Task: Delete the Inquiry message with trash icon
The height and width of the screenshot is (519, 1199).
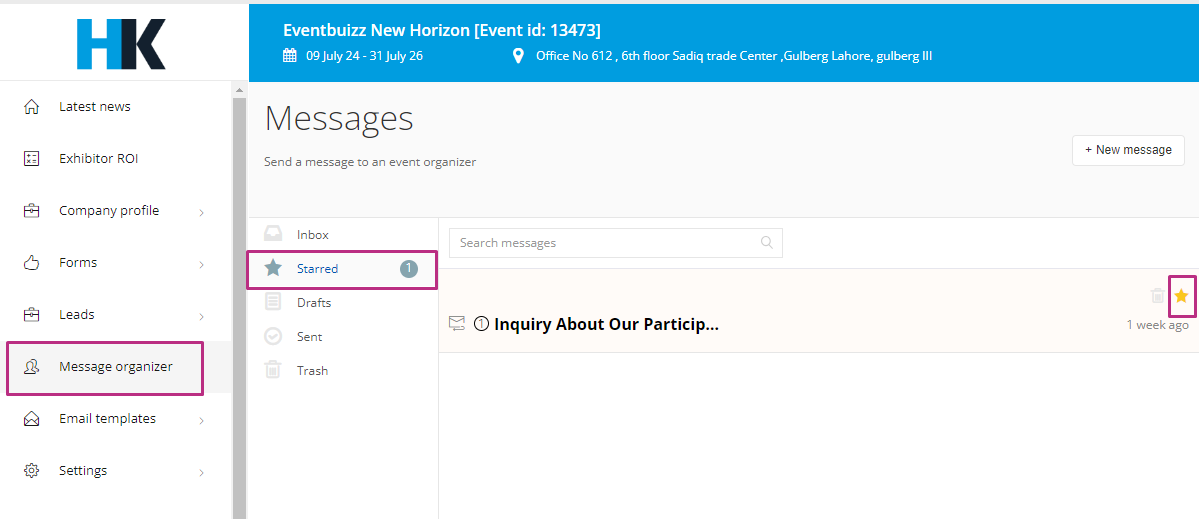Action: tap(1158, 295)
